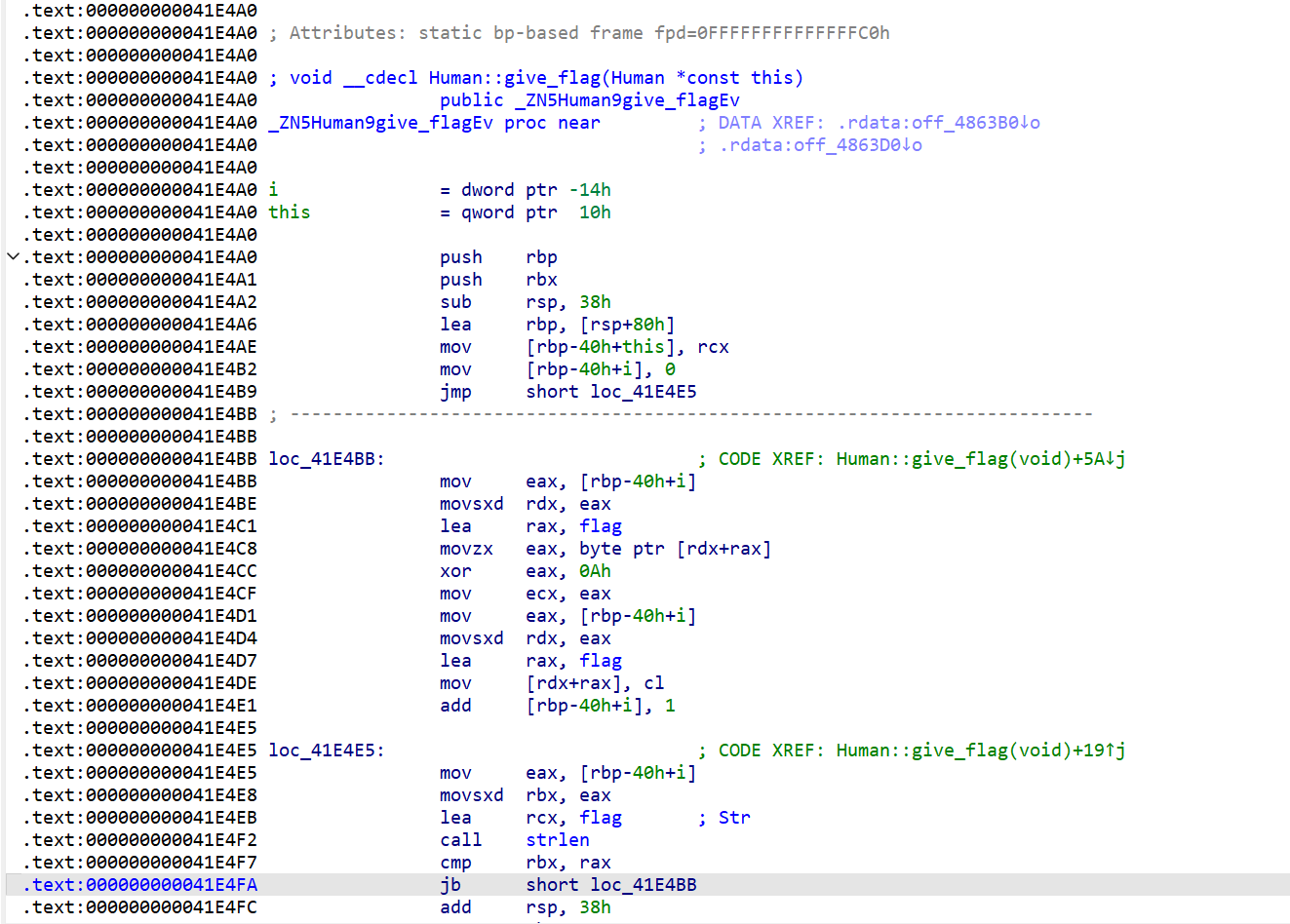Select 'public _ZN5Human9give_flagEv' declaration

pos(590,100)
